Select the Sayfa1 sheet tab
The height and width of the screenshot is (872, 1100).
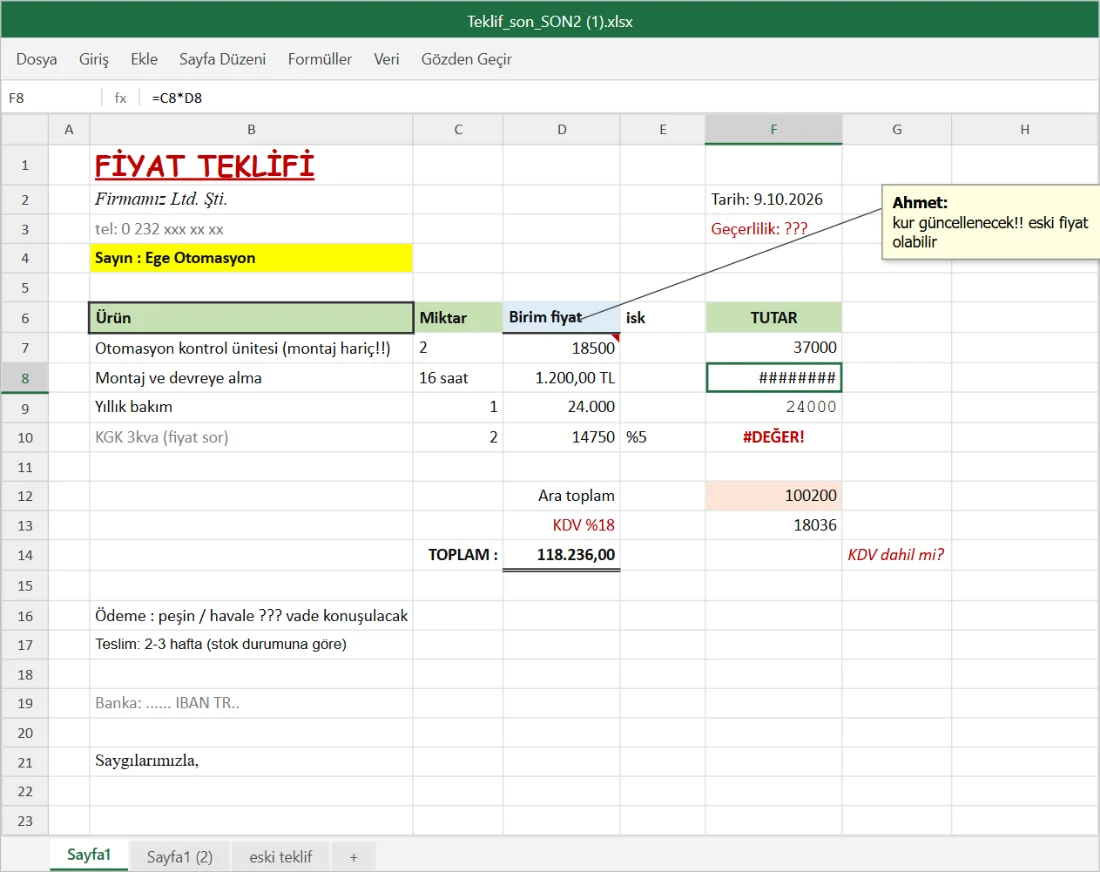click(x=88, y=855)
